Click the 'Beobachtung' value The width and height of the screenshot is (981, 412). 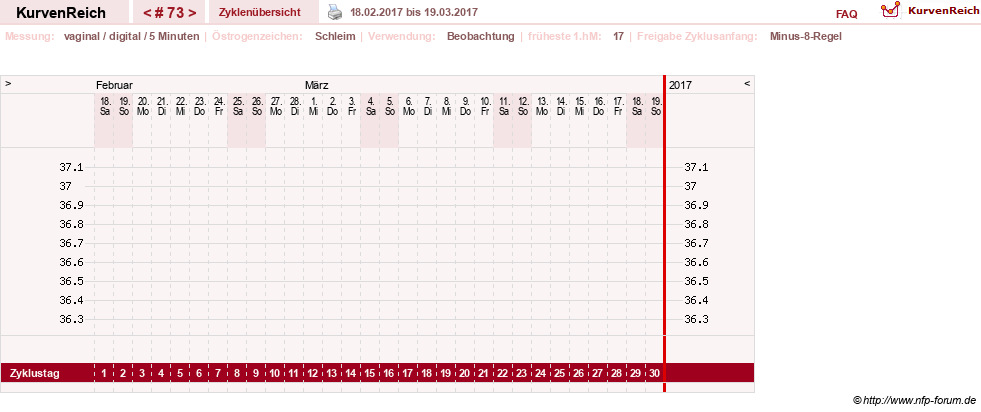click(480, 36)
